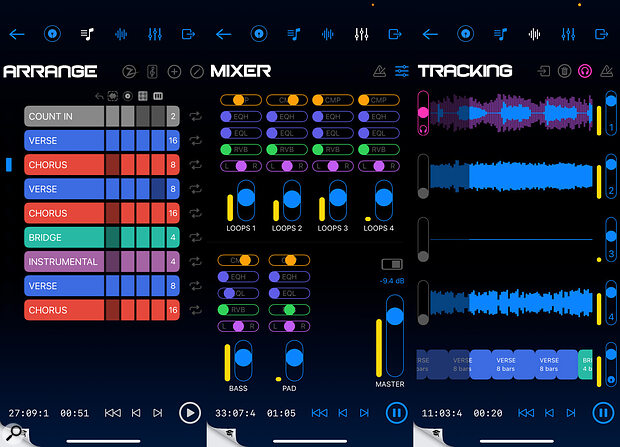Rewind to start in Tracking panel transport
The width and height of the screenshot is (620, 447).
point(526,413)
